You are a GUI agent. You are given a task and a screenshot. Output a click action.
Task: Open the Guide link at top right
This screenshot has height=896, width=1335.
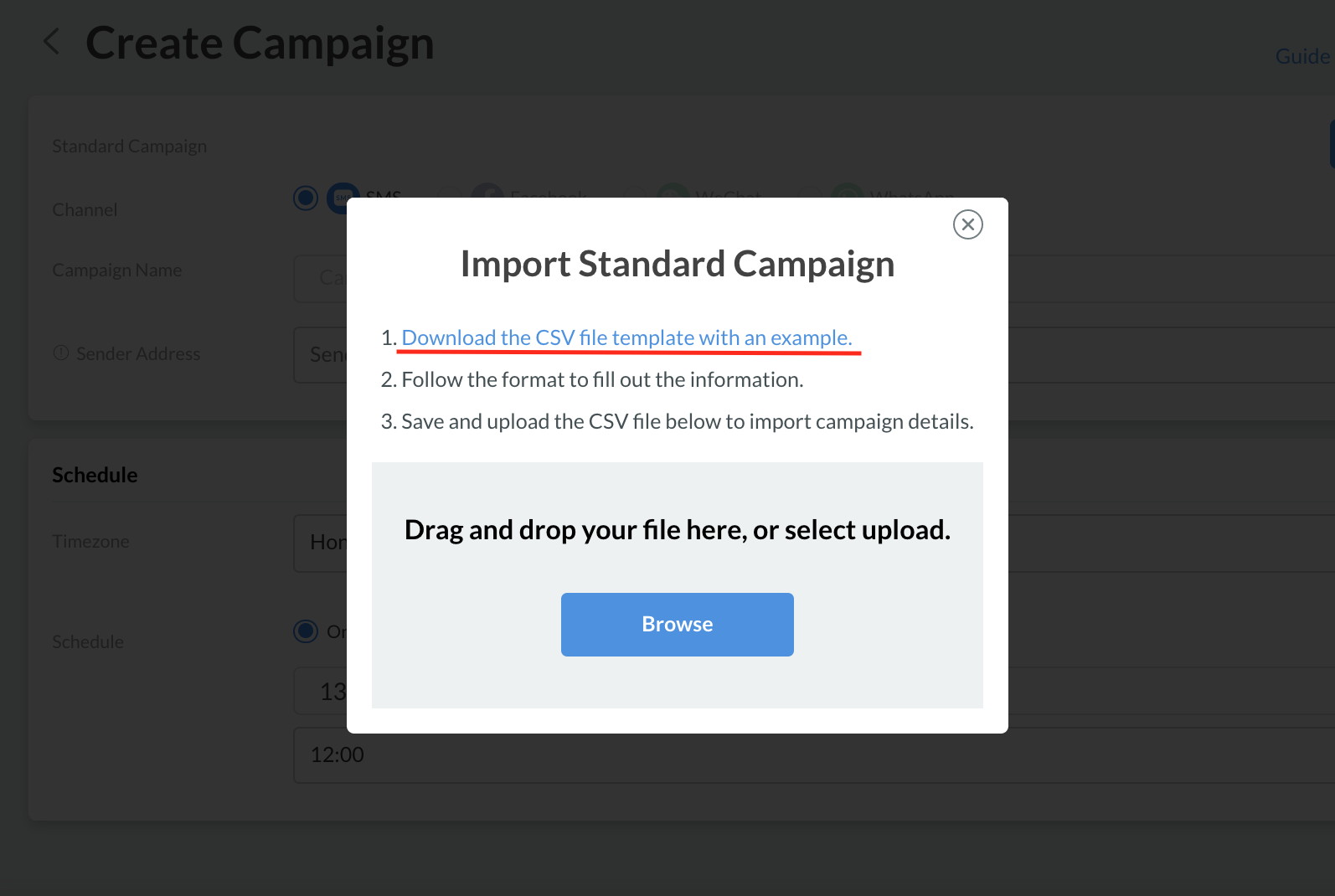pos(1302,56)
